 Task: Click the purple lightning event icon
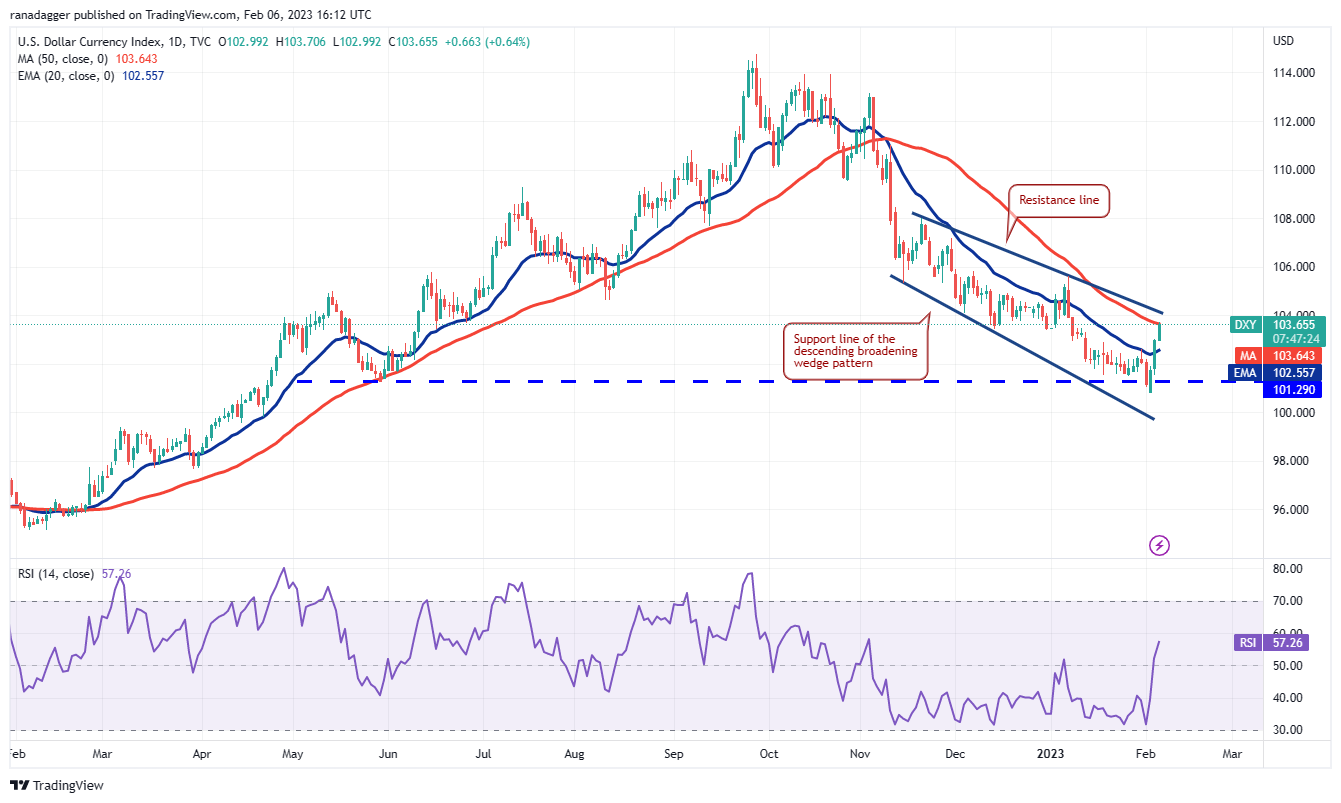[x=1159, y=545]
